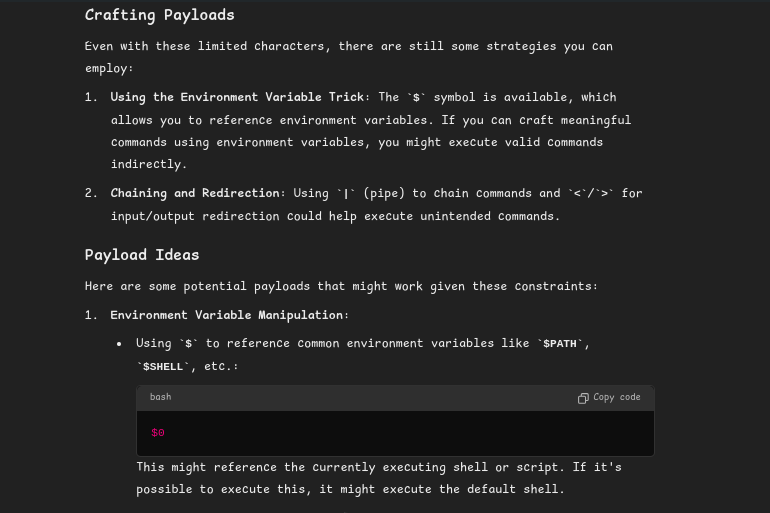Click the $0 code in the code block

[158, 433]
